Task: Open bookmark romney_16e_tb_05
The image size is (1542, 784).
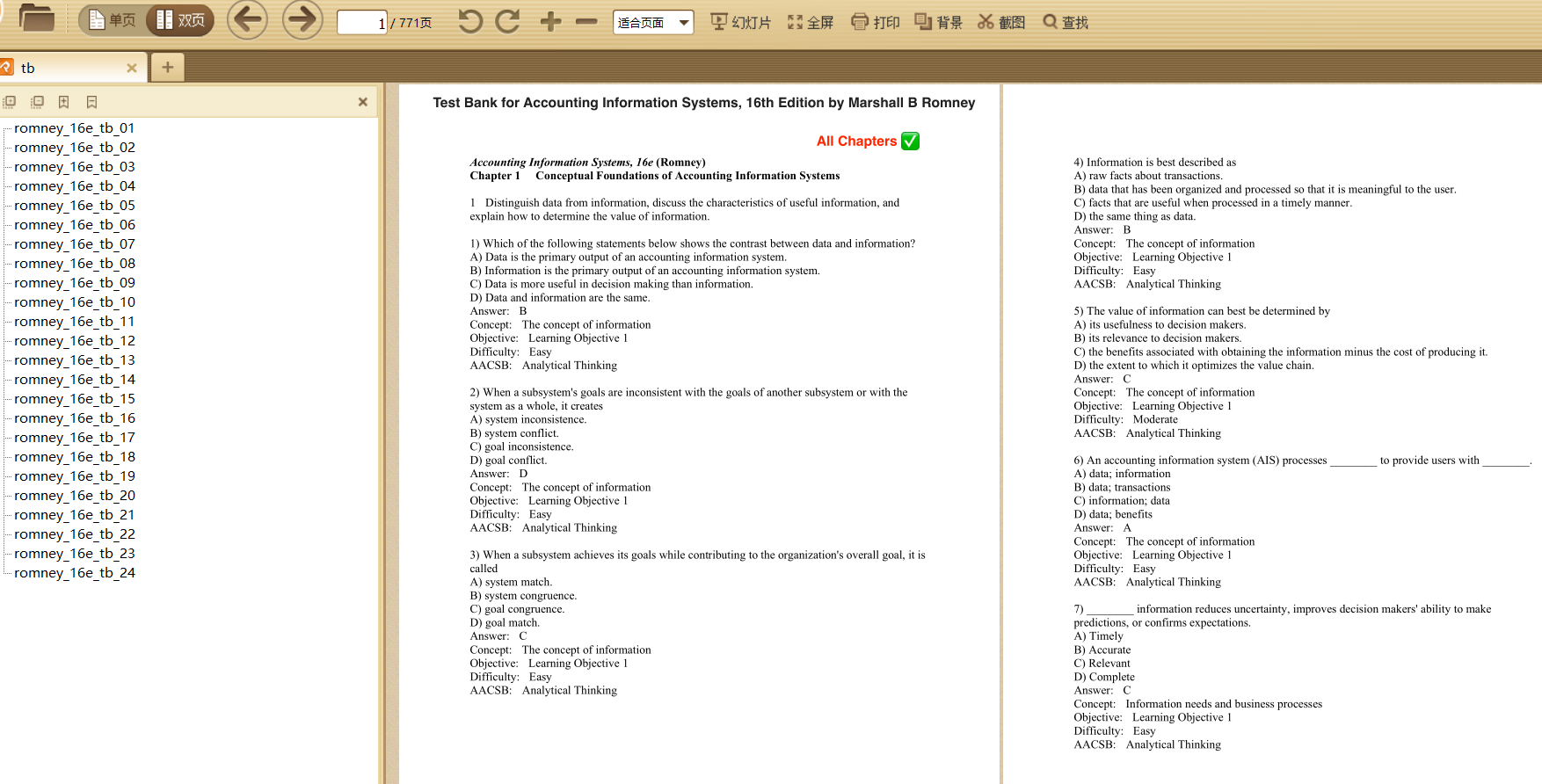Action: point(75,206)
